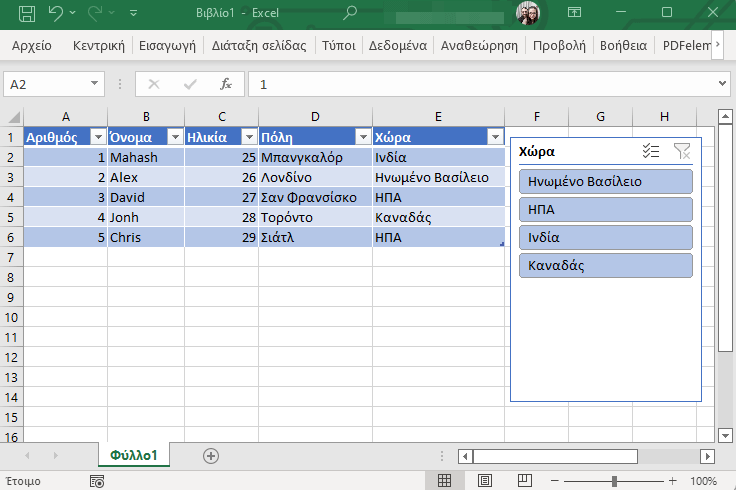
Task: Click the formula bar input field
Action: pyautogui.click(x=480, y=85)
